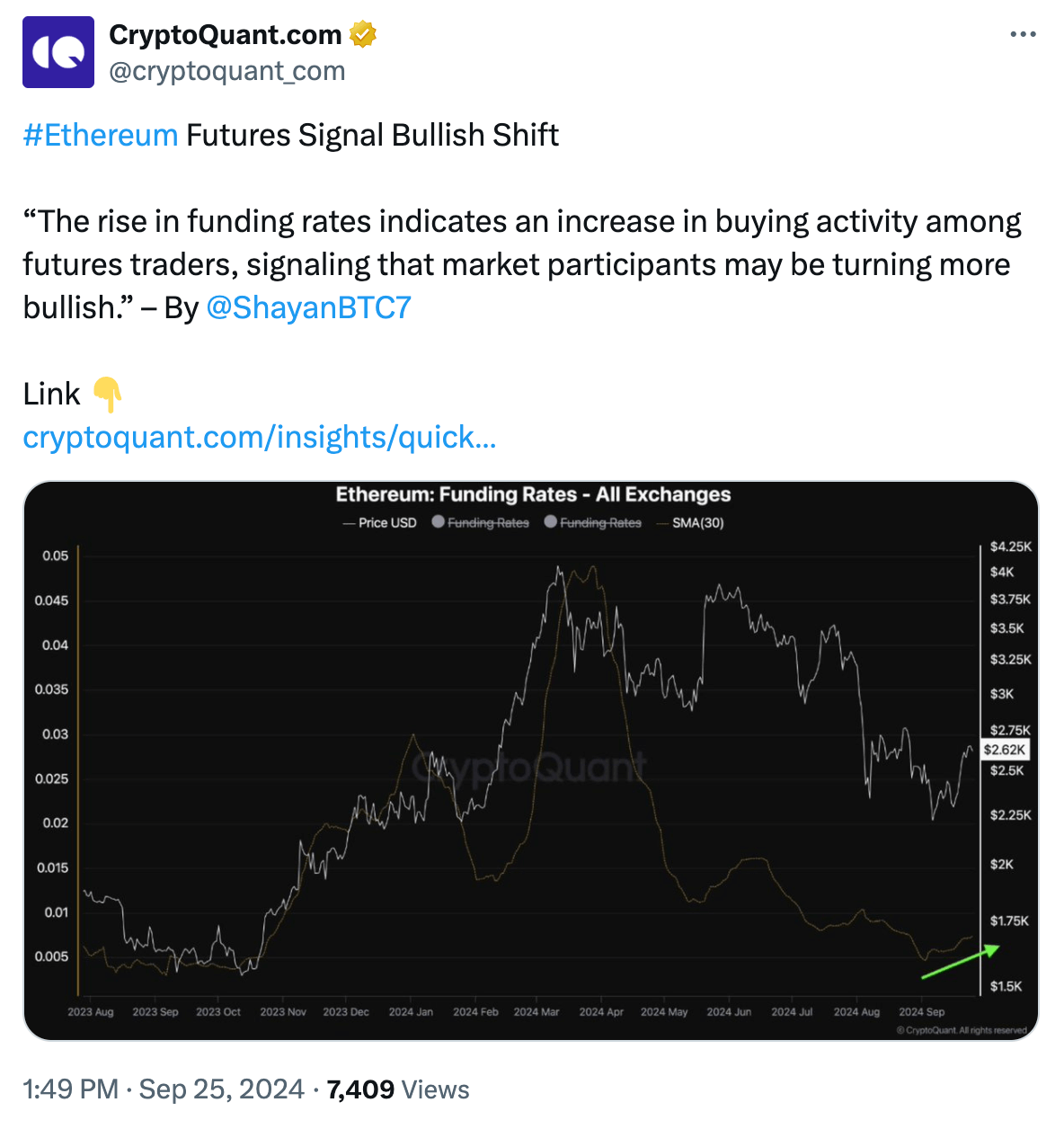Click the @cryptoquant_com handle
This screenshot has width=1064, height=1129.
(x=226, y=72)
